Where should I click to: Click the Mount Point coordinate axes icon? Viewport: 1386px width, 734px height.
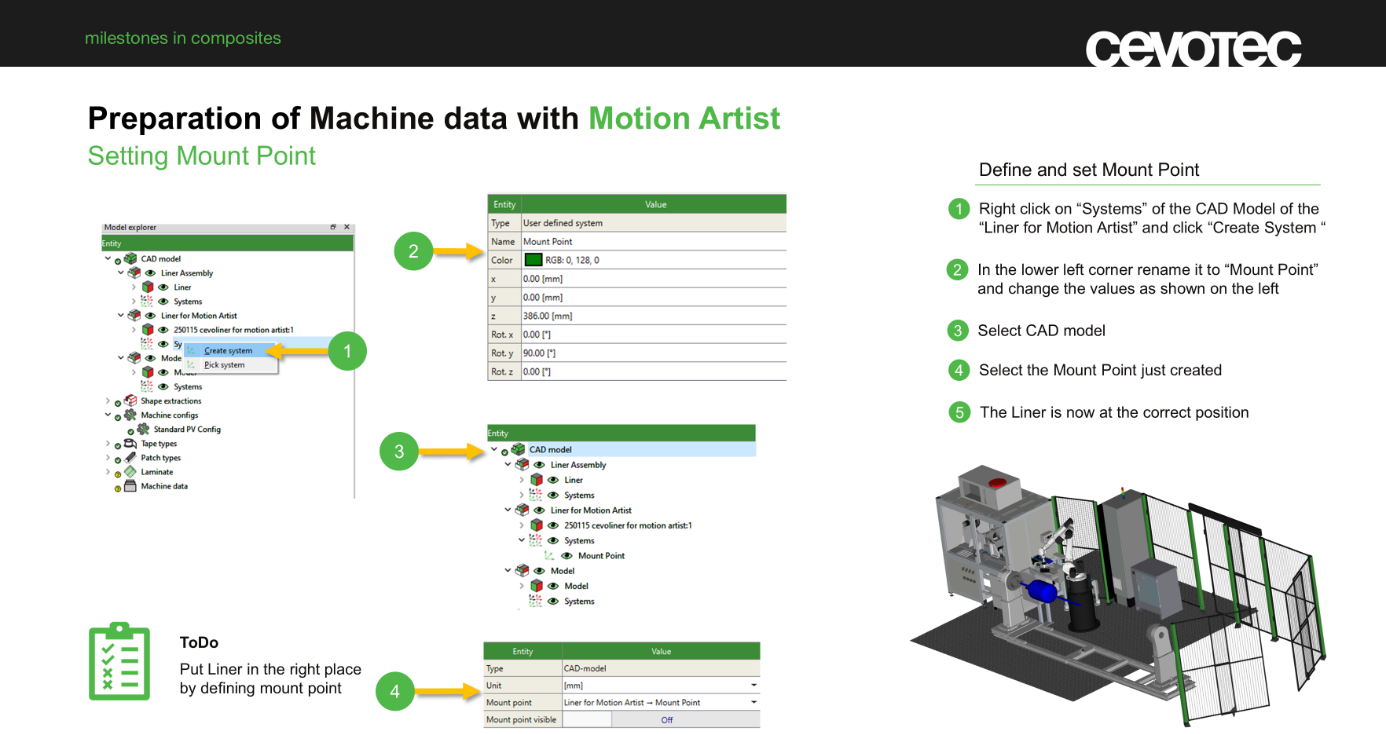pyautogui.click(x=549, y=556)
